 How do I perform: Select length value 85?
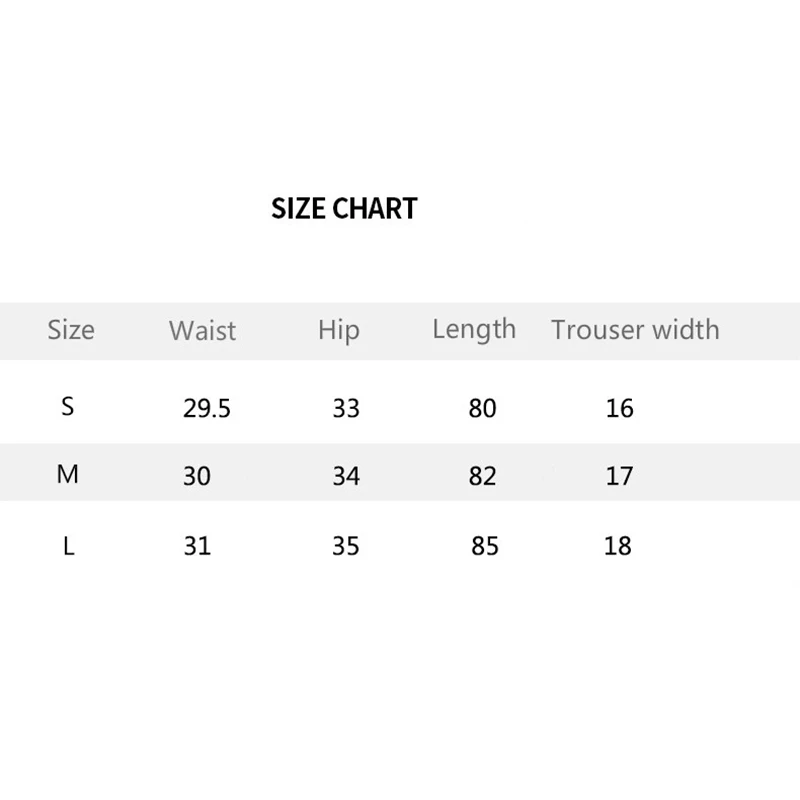tap(485, 546)
